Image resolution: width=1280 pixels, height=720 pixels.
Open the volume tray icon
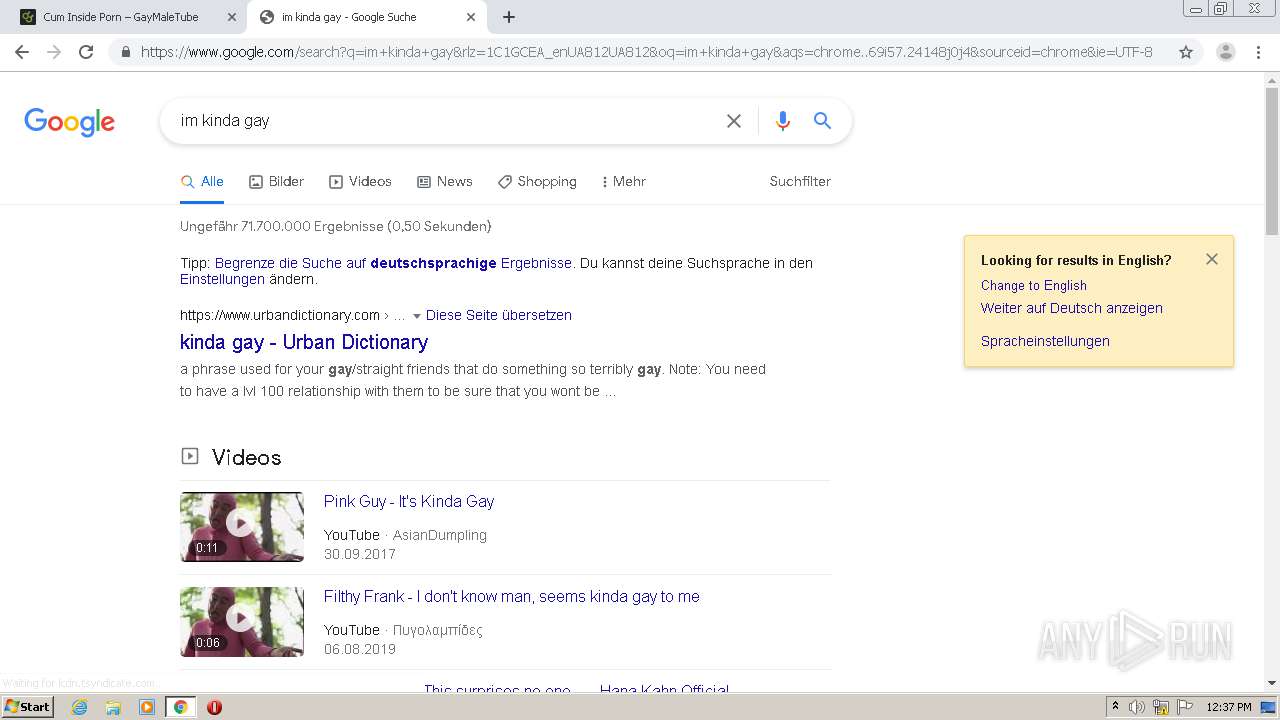point(1137,707)
